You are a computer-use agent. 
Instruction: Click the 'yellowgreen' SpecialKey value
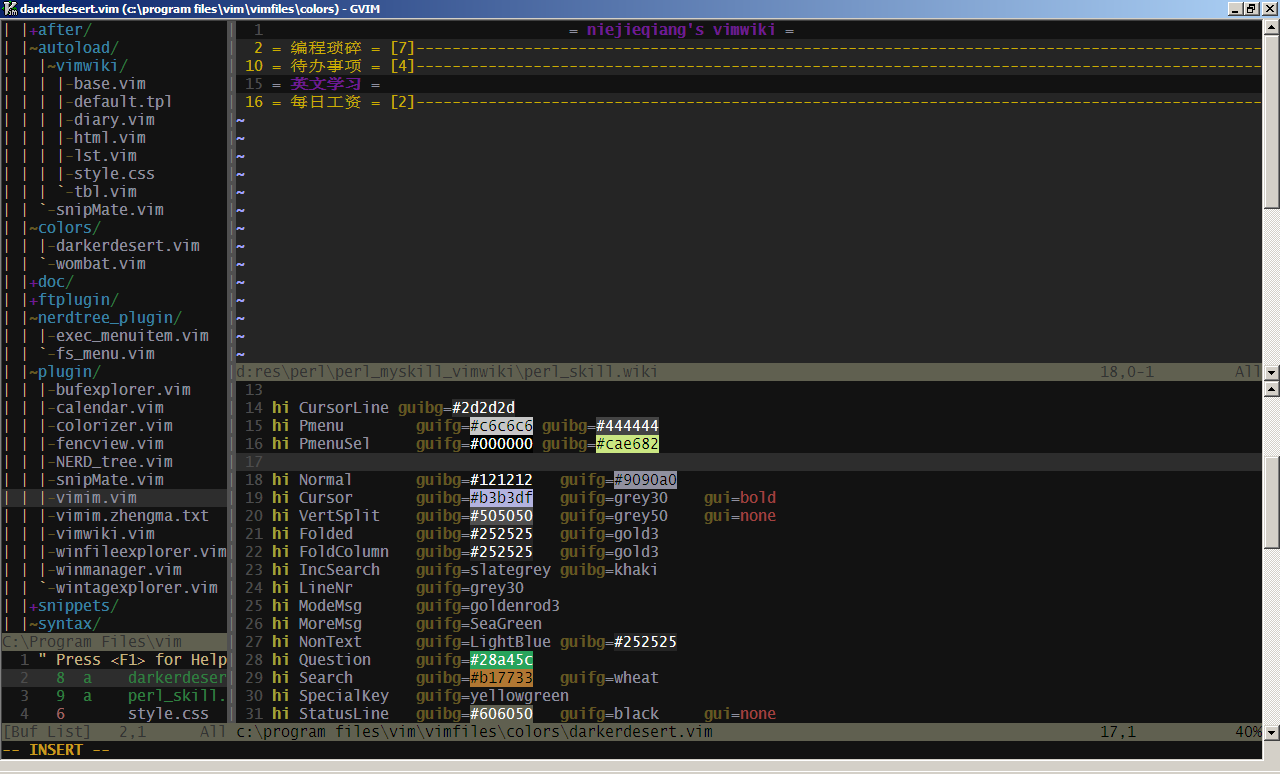pyautogui.click(x=519, y=696)
